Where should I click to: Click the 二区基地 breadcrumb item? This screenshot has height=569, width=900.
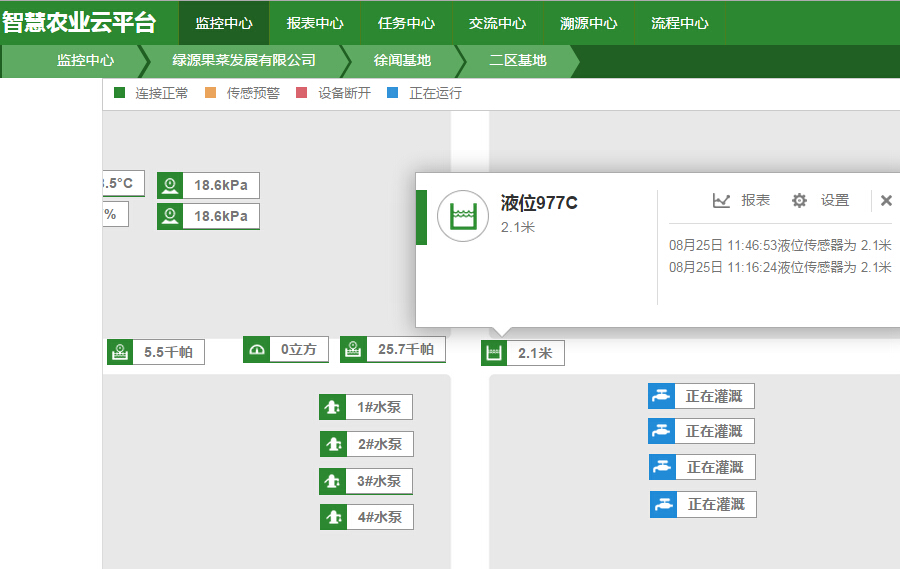click(517, 60)
